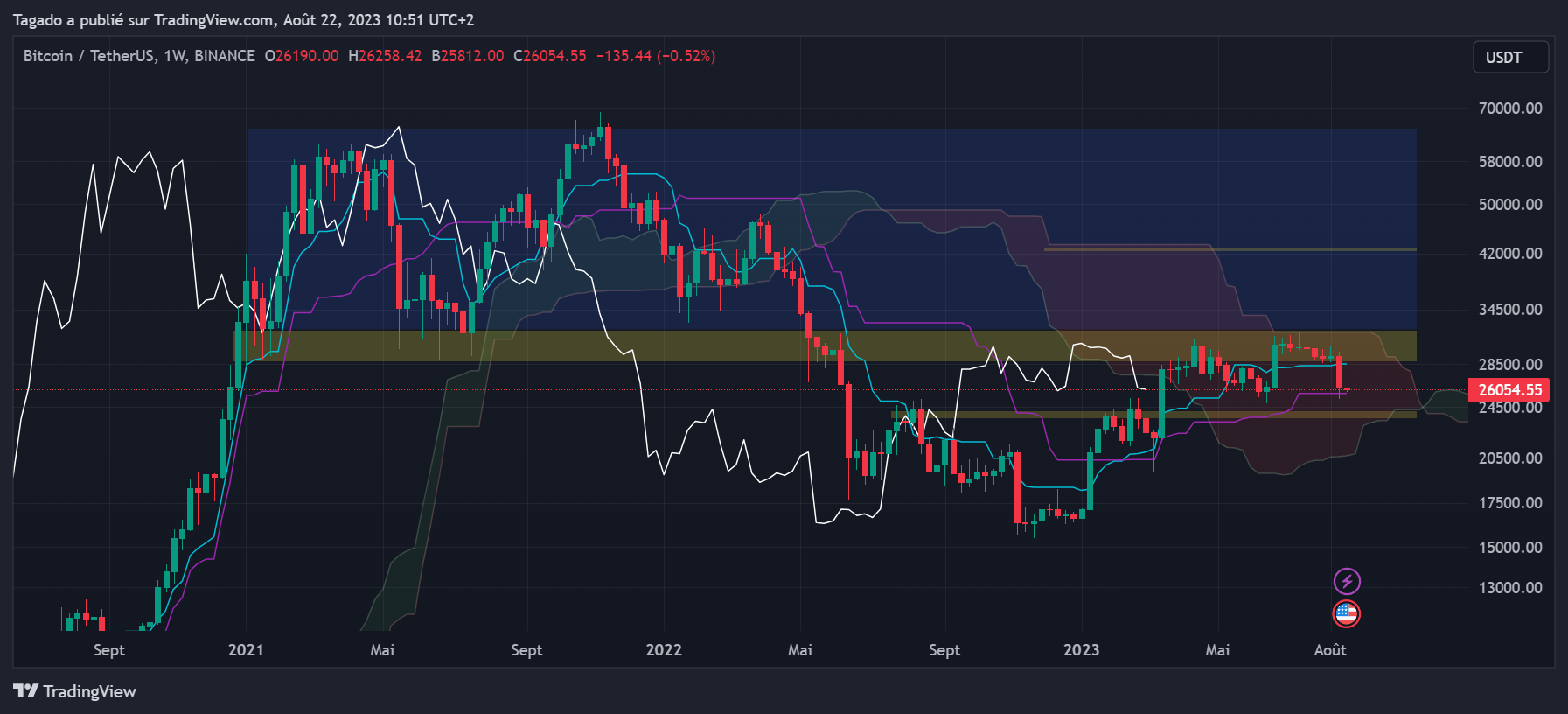Click the purple lightning bolt event icon
The height and width of the screenshot is (714, 1568).
coord(1347,581)
